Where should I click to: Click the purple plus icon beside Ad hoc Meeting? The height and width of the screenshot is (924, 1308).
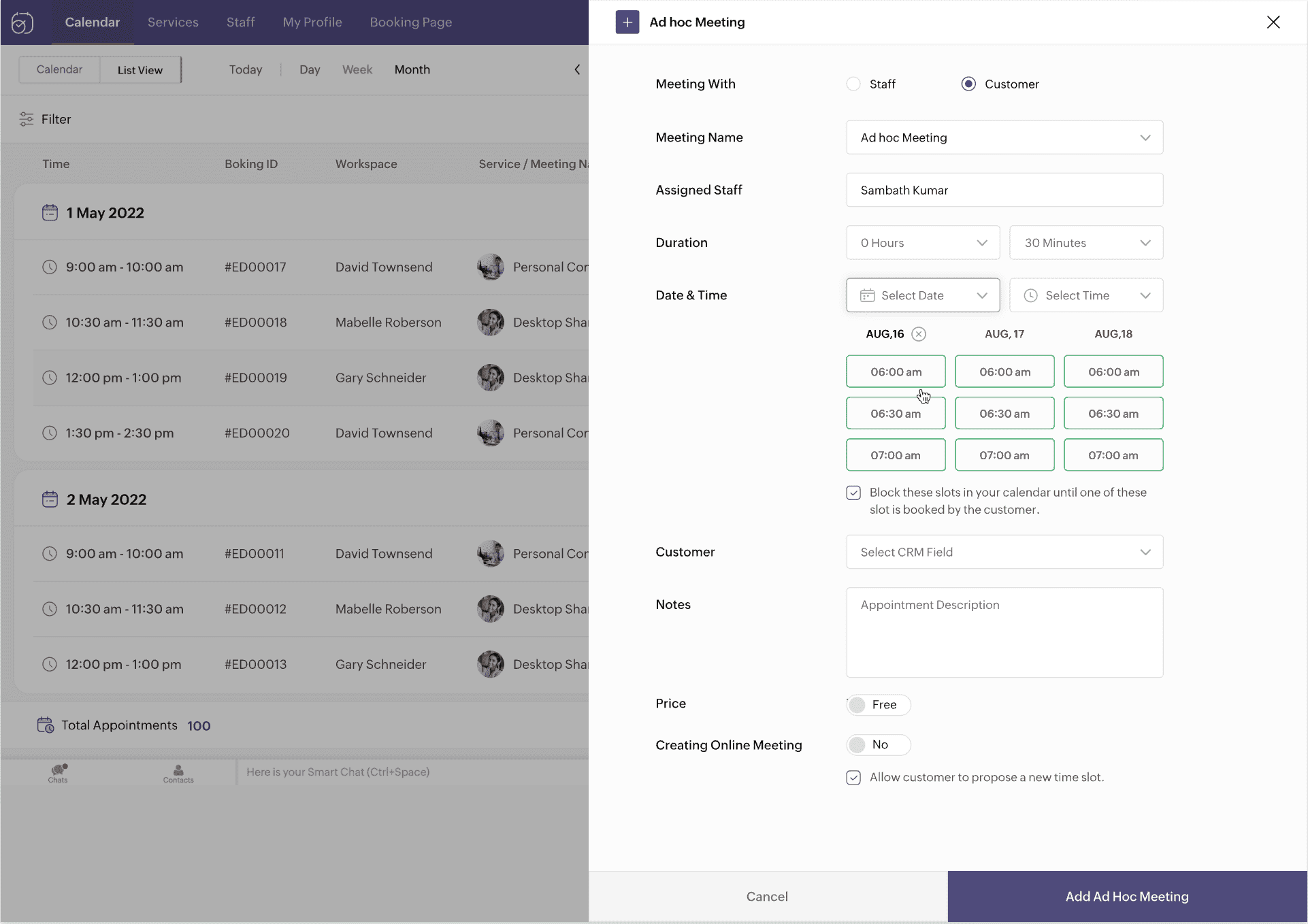[x=627, y=22]
